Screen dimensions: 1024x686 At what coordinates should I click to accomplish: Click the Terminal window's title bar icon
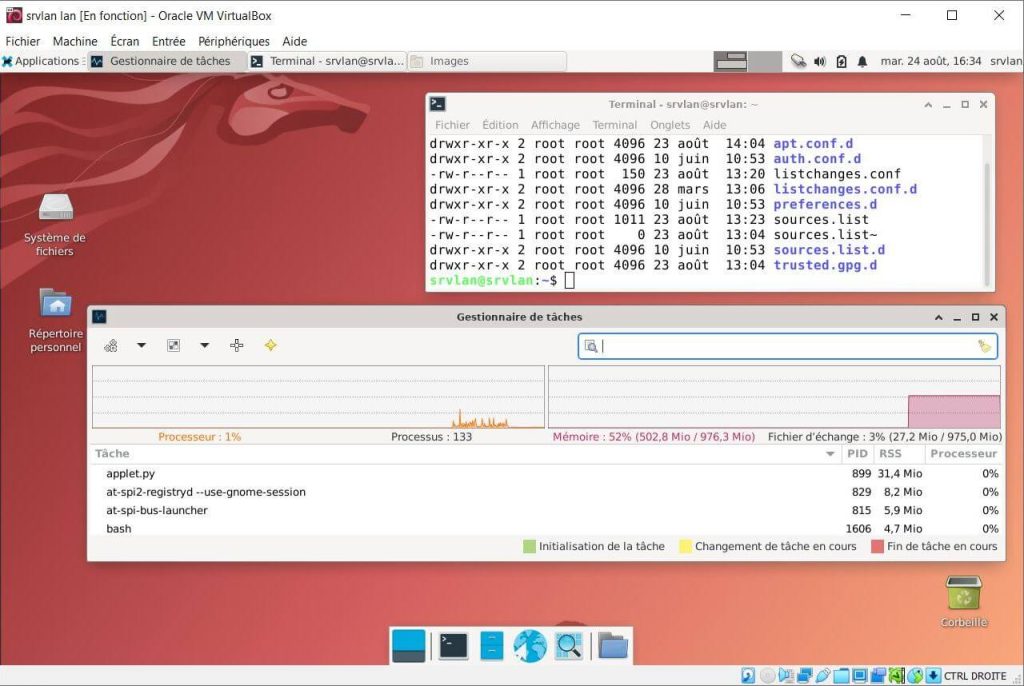pyautogui.click(x=438, y=104)
